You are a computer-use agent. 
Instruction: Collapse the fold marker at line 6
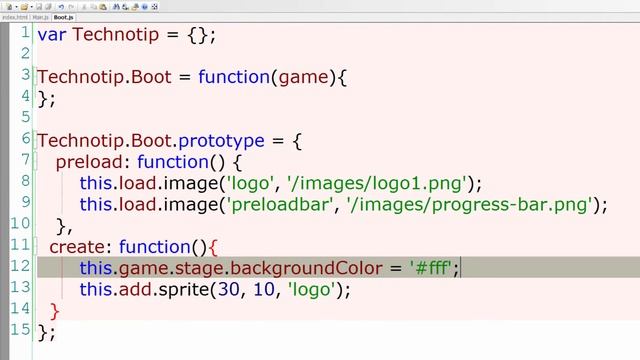tap(36, 140)
